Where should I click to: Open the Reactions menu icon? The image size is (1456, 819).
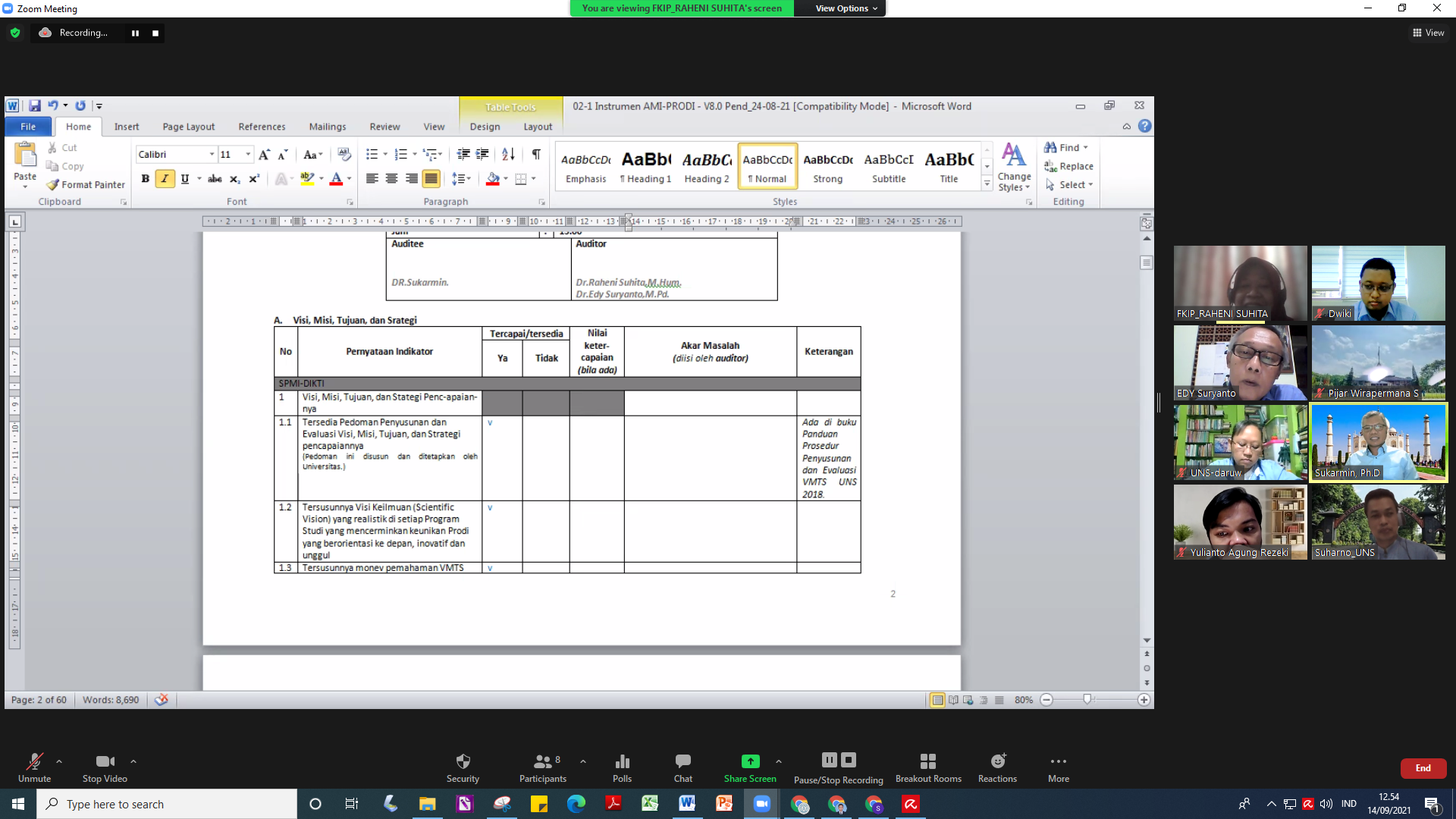pyautogui.click(x=997, y=761)
